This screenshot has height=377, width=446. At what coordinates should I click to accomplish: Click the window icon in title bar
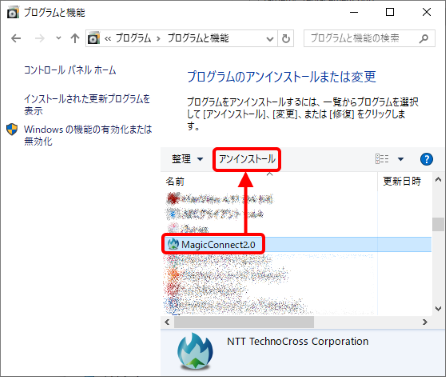pos(13,13)
